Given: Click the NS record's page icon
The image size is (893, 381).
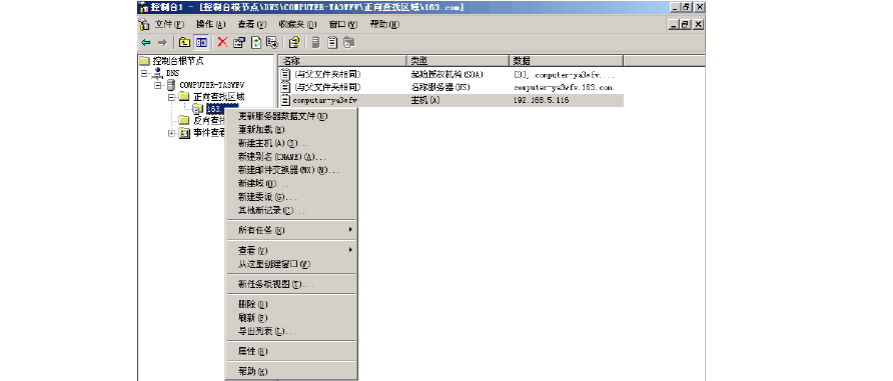Looking at the screenshot, I should pos(286,87).
